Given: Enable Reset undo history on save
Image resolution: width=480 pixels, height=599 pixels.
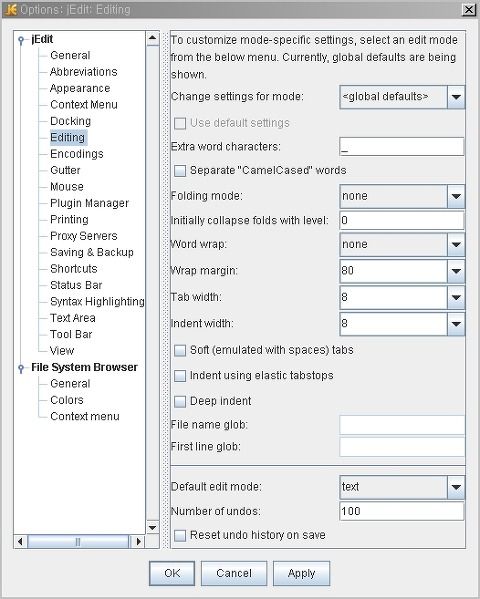Looking at the screenshot, I should click(x=180, y=535).
